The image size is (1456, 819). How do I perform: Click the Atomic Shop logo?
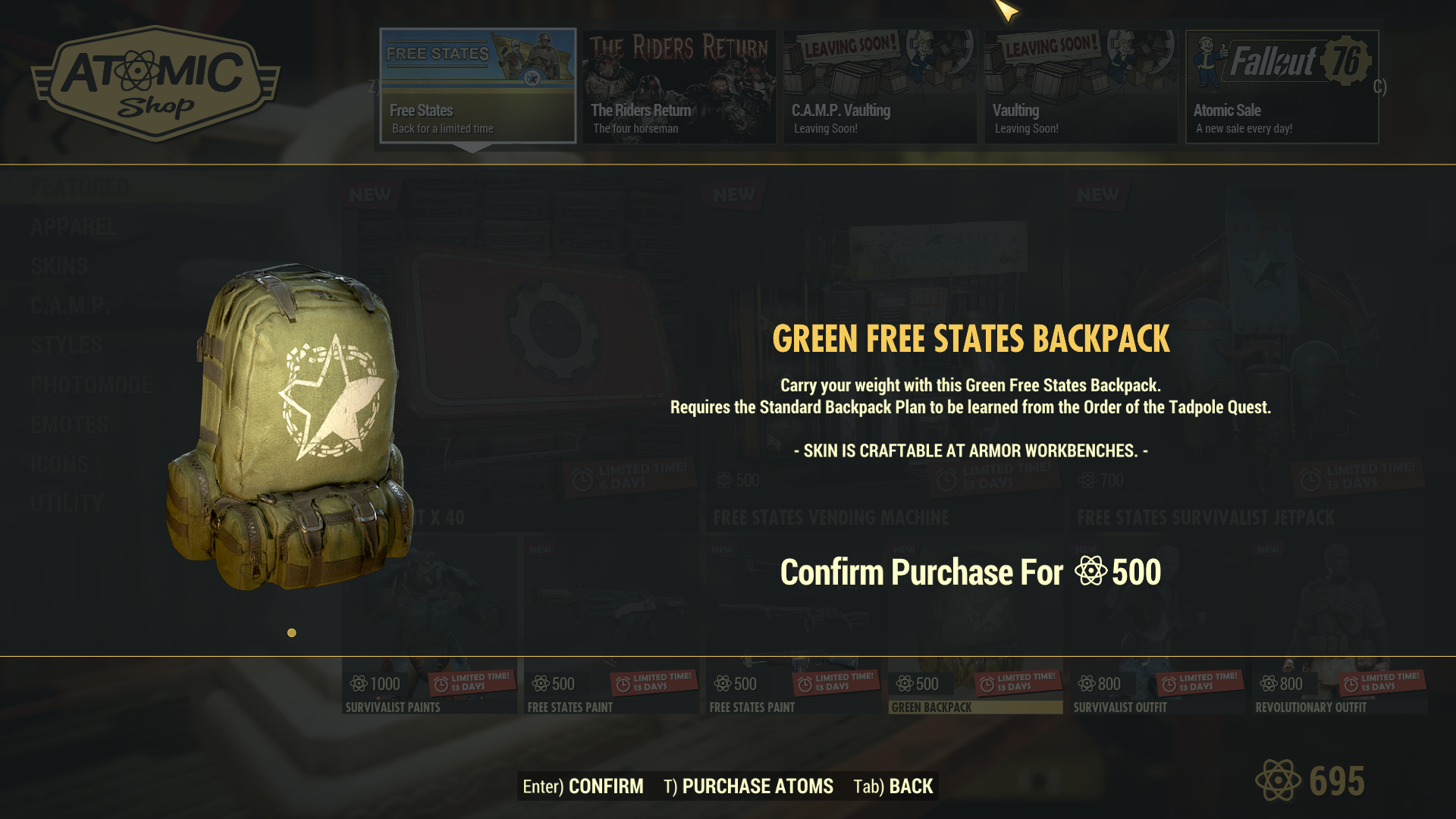[x=155, y=83]
